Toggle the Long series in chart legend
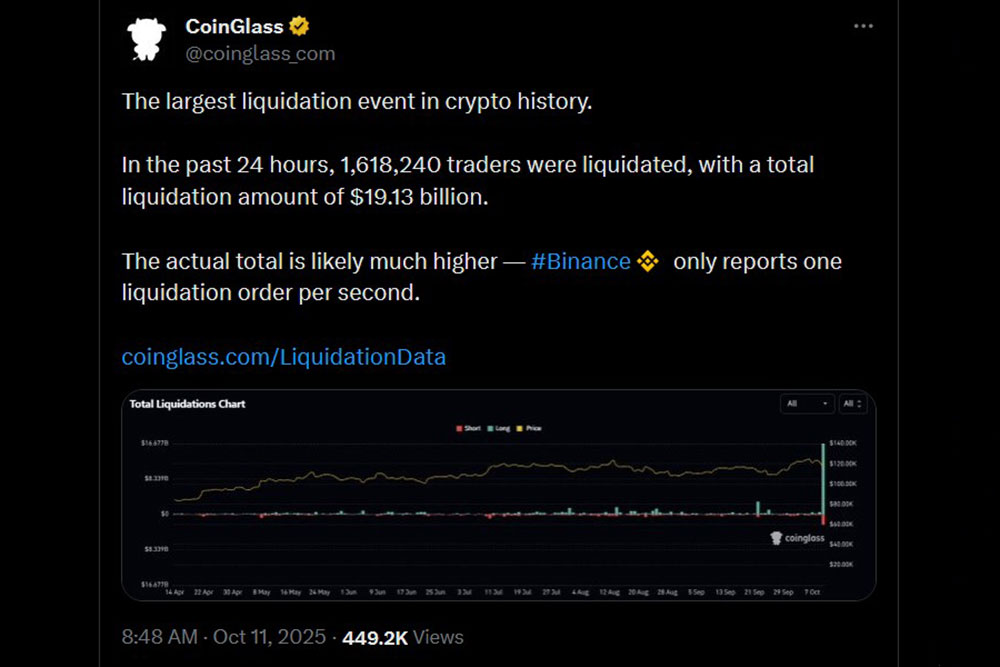 [x=501, y=428]
